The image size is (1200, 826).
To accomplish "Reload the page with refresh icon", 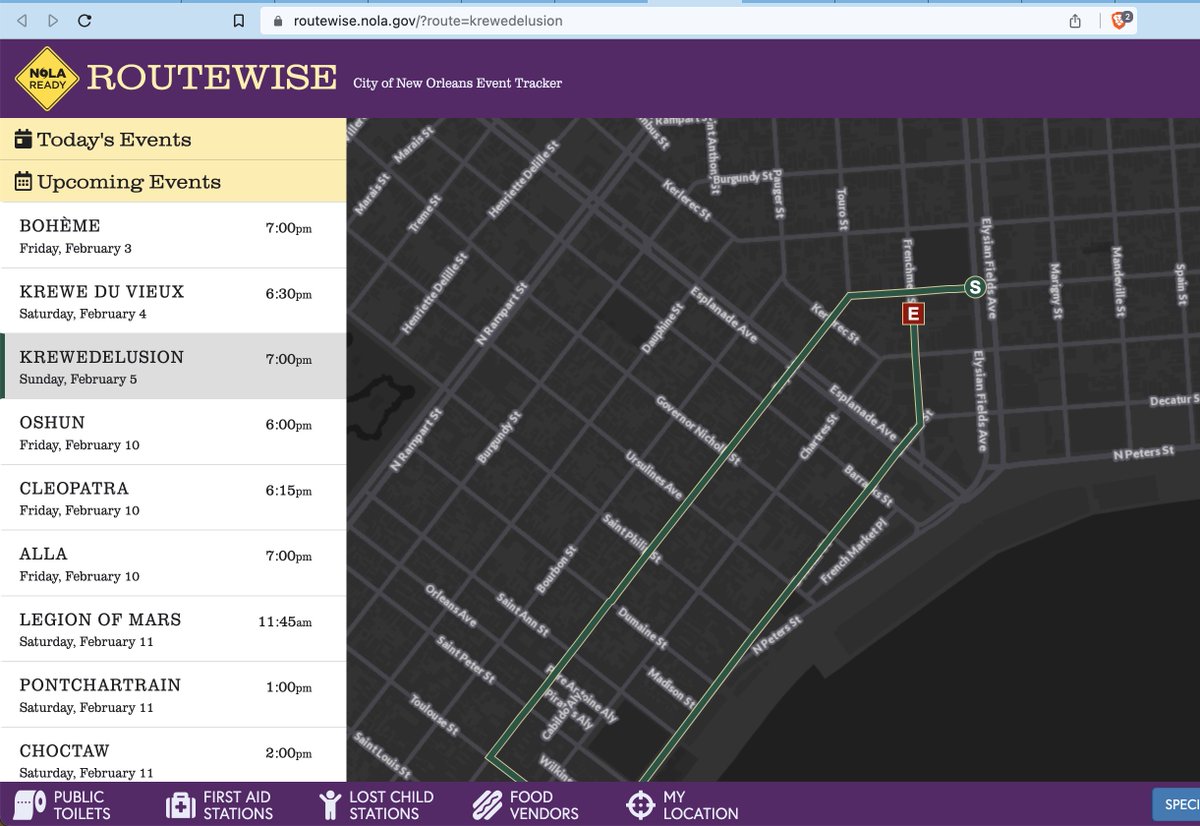I will [x=85, y=20].
